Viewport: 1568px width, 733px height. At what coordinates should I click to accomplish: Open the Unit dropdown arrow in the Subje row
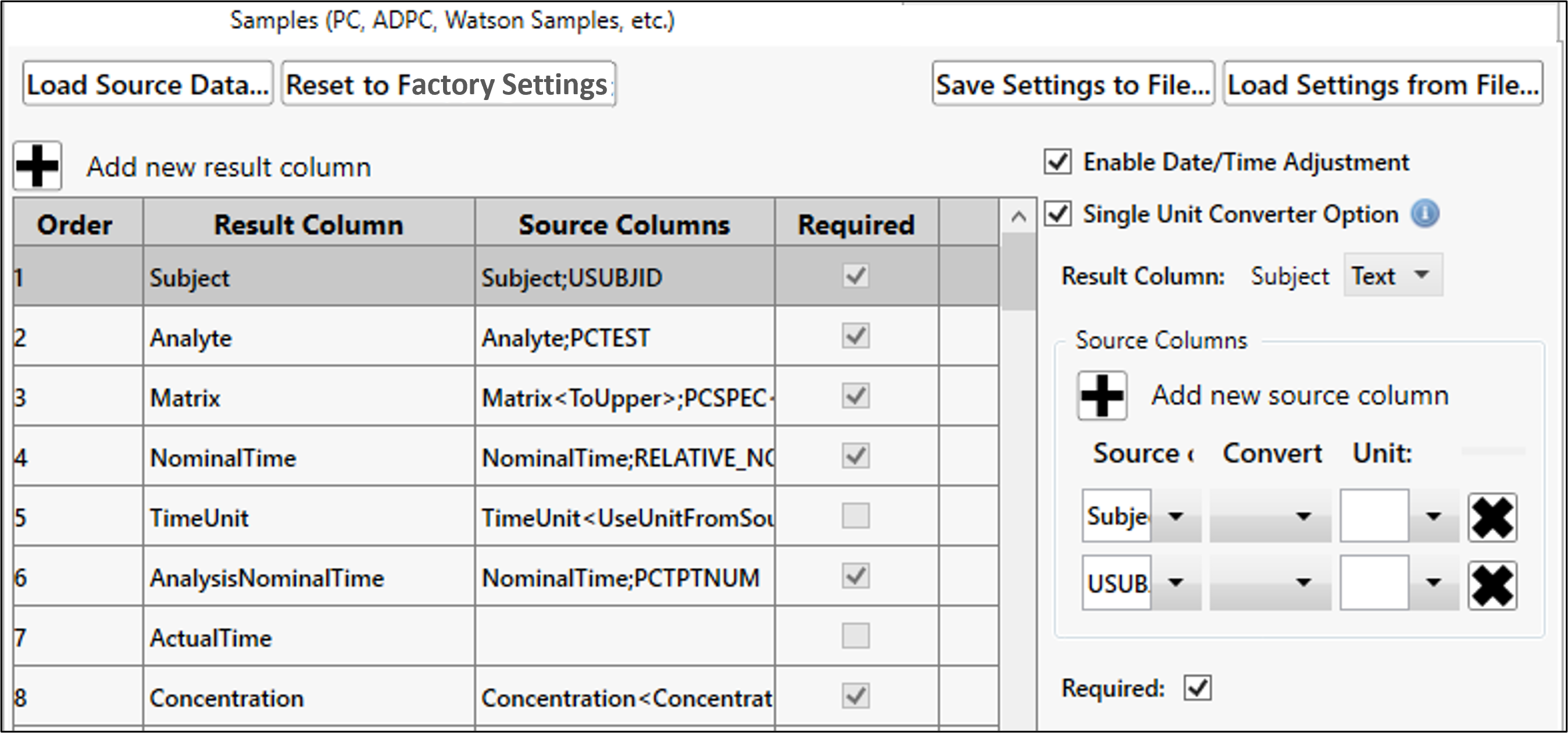point(1434,516)
